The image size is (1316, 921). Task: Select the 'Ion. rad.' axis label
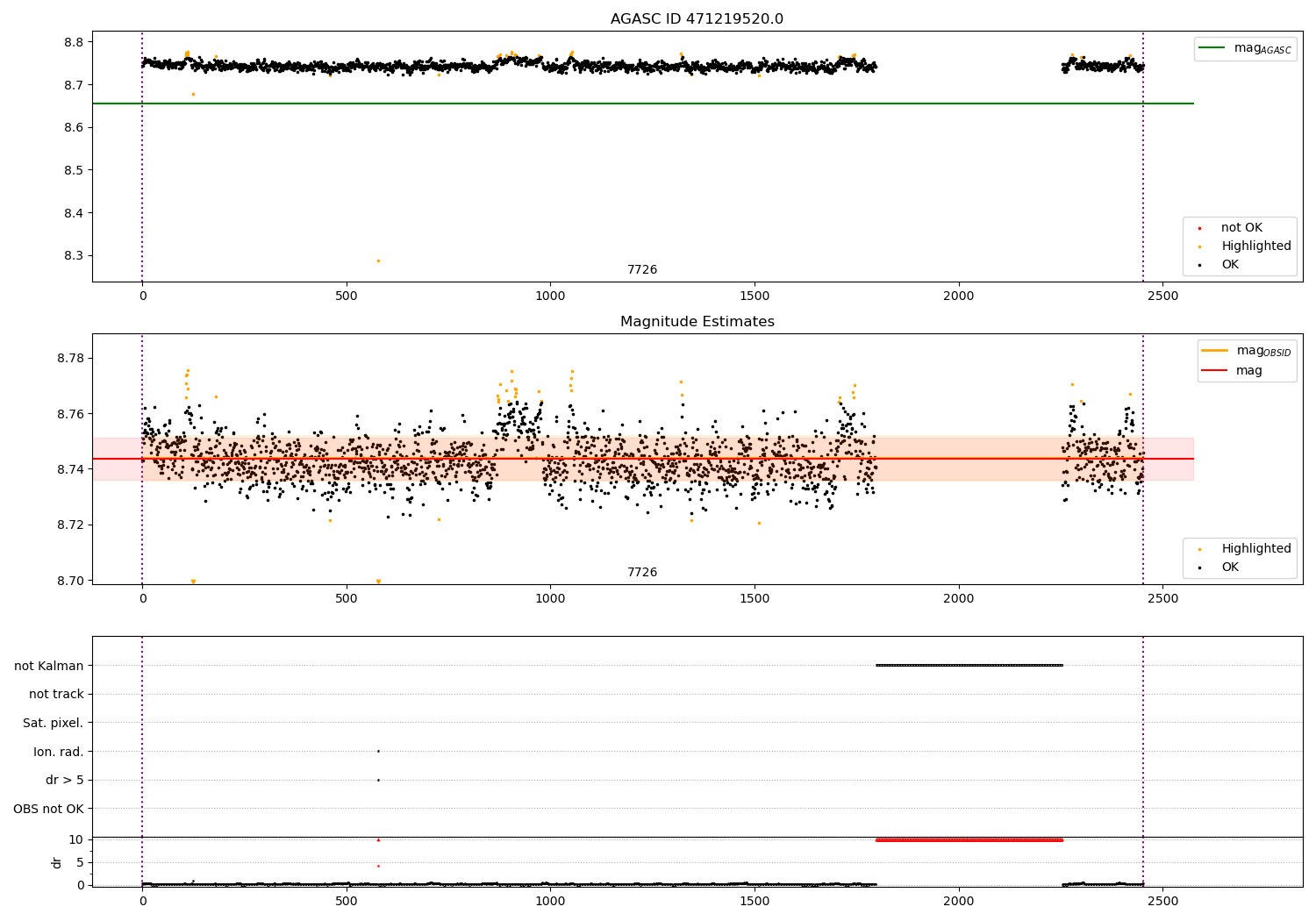click(x=59, y=752)
